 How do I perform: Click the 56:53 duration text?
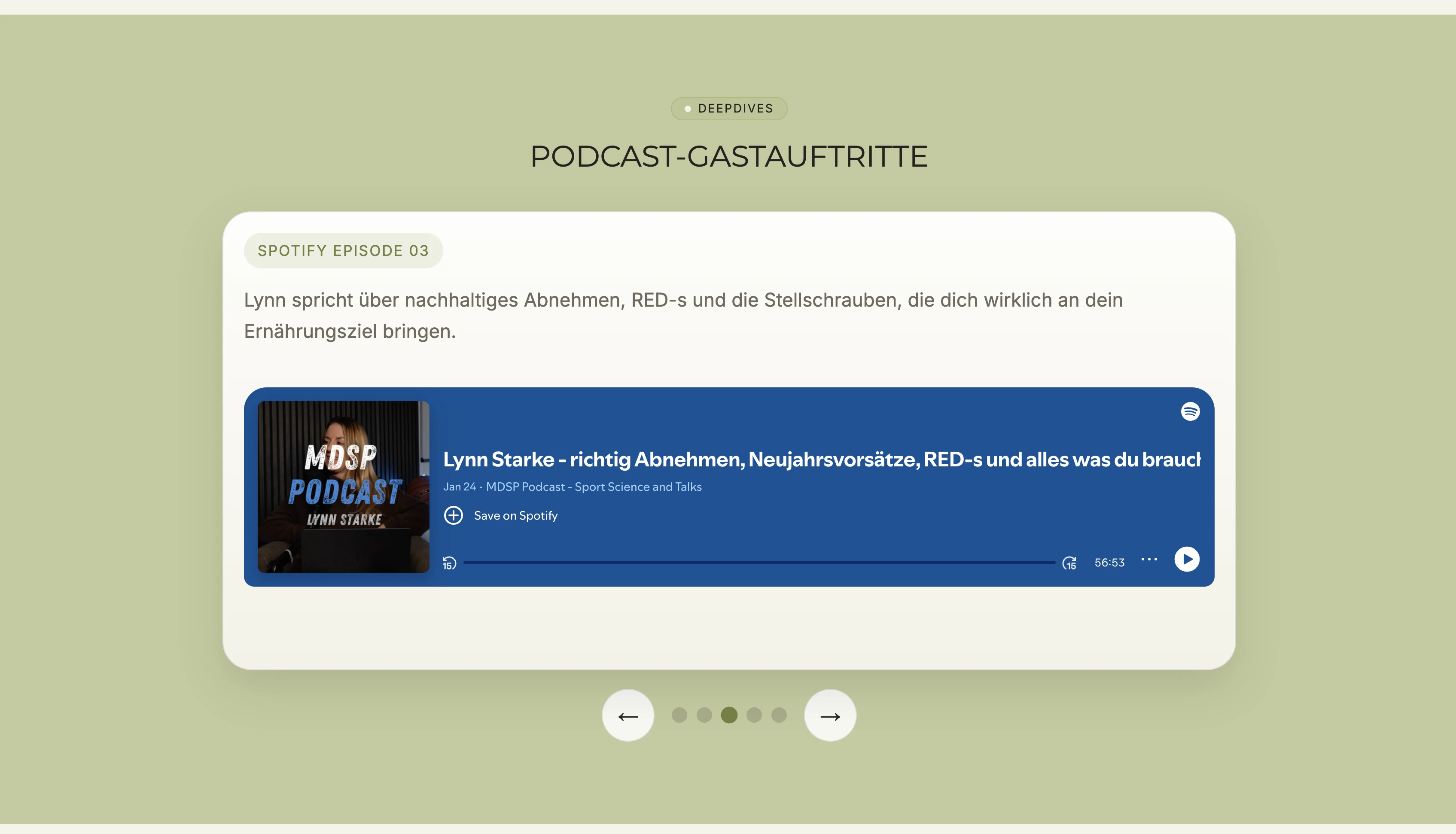click(1109, 563)
